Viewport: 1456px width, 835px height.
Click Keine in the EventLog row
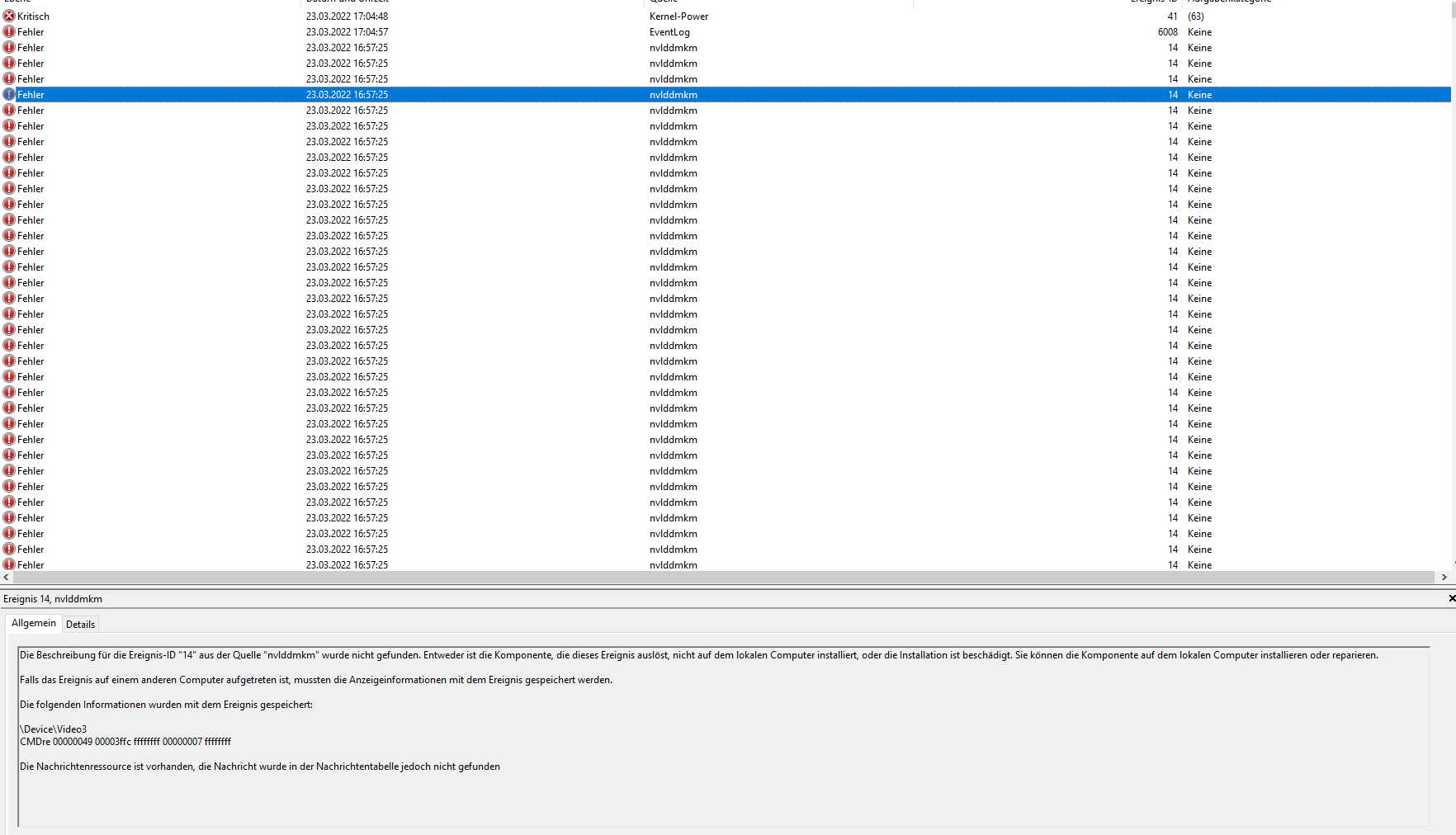pos(1199,32)
